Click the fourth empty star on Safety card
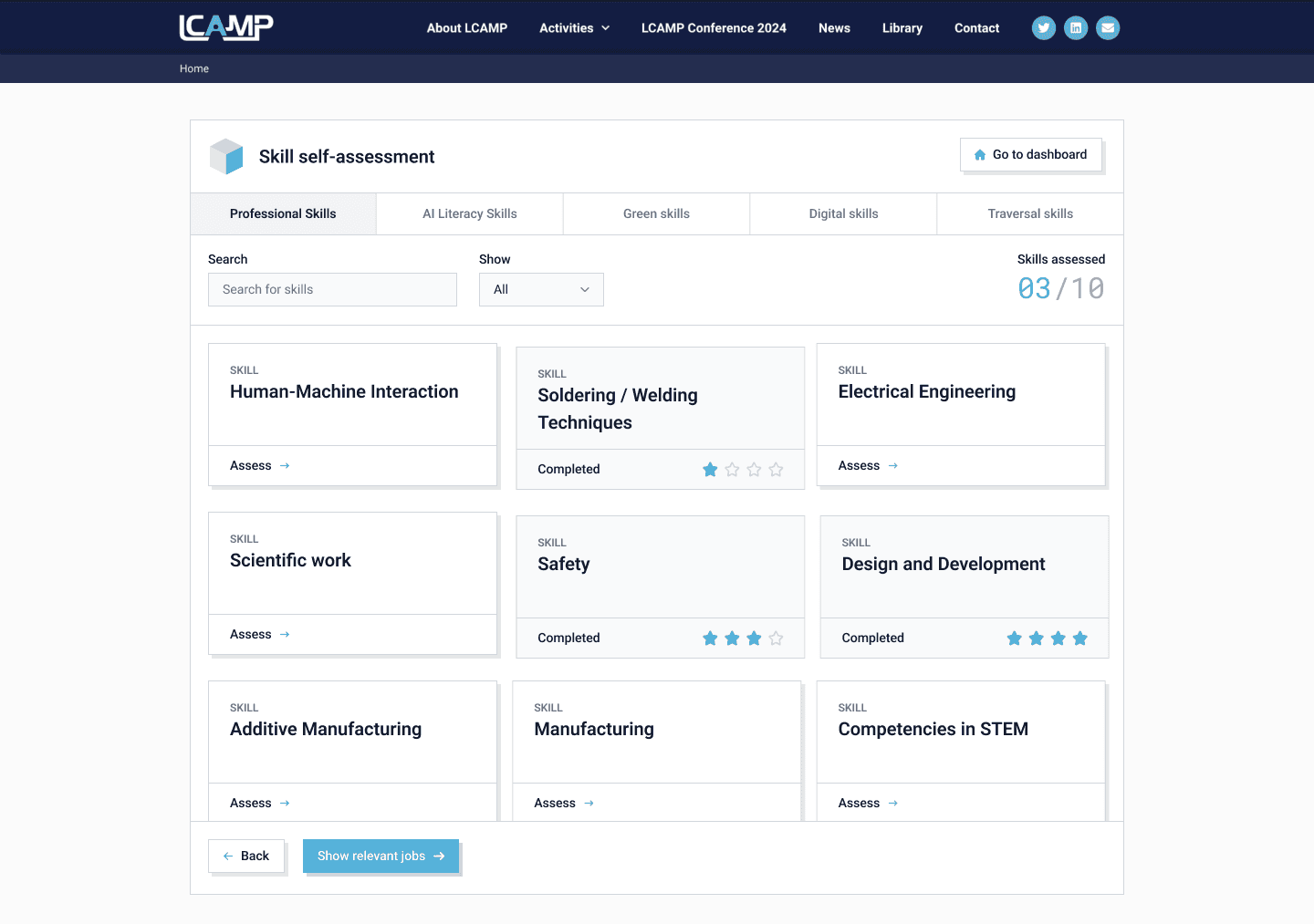The width and height of the screenshot is (1314, 924). (x=776, y=638)
